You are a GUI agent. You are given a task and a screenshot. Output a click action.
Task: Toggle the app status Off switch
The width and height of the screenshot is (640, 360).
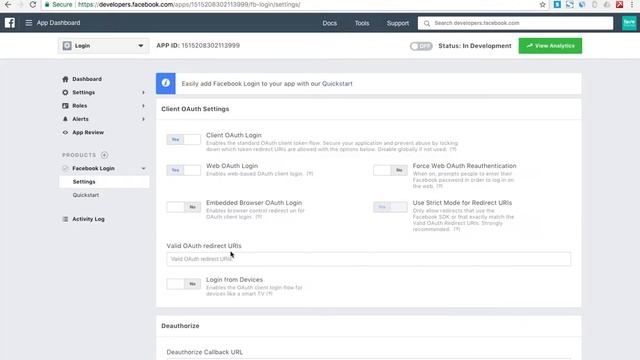coord(421,46)
